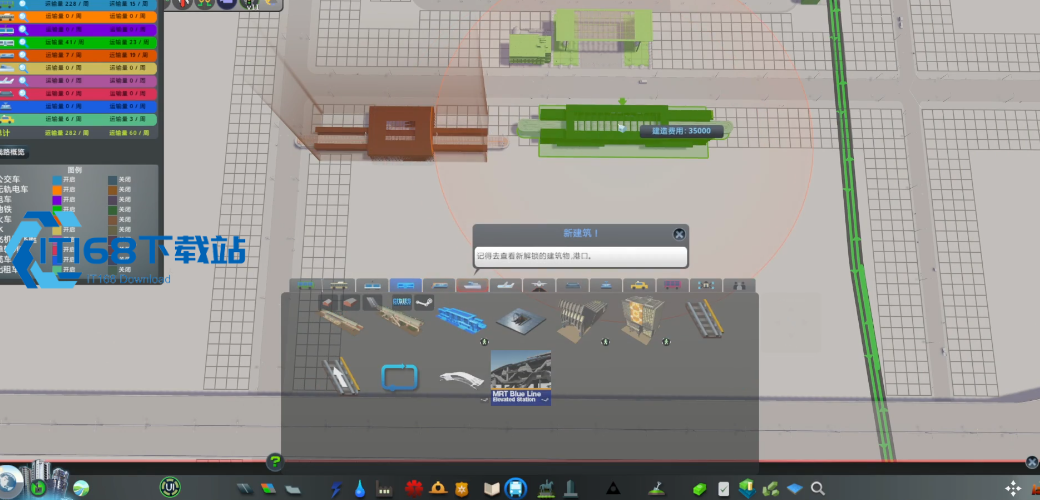
Task: Switch to the yellow taxi tab
Action: coord(639,285)
